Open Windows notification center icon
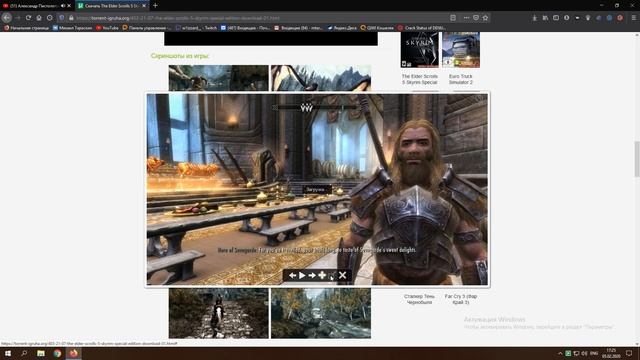This screenshot has width=640, height=360. 629,353
